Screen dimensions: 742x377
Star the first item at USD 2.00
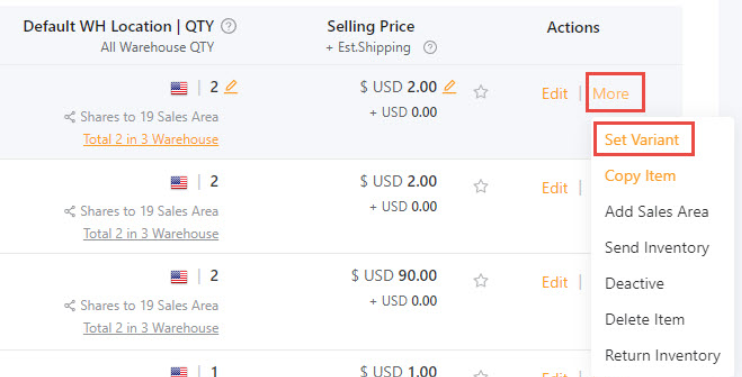tap(481, 92)
